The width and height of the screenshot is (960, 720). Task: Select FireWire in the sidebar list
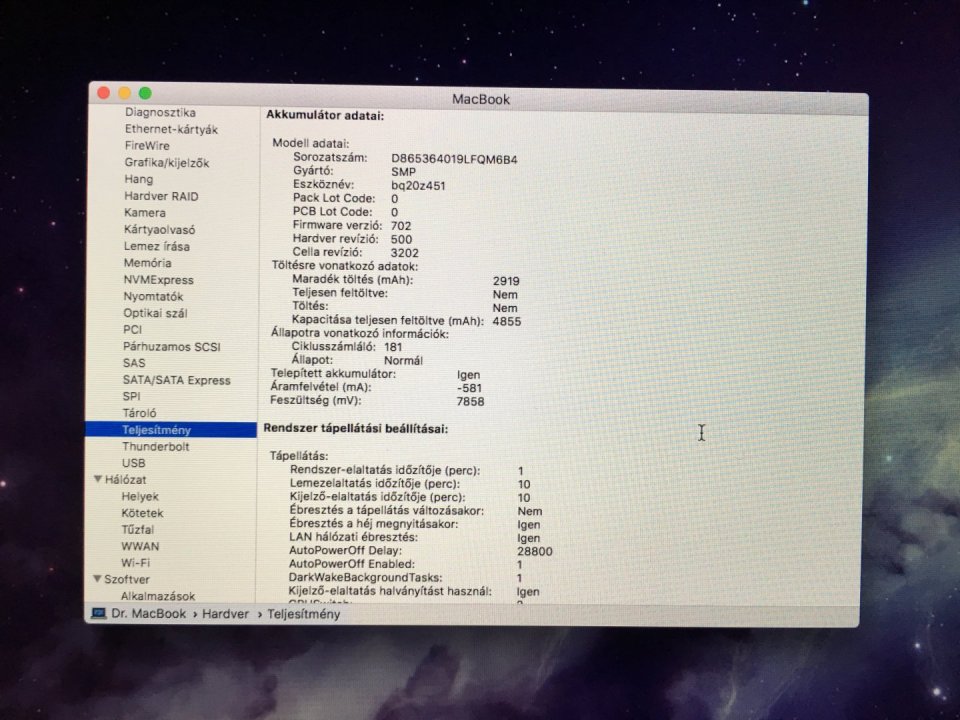[x=147, y=146]
